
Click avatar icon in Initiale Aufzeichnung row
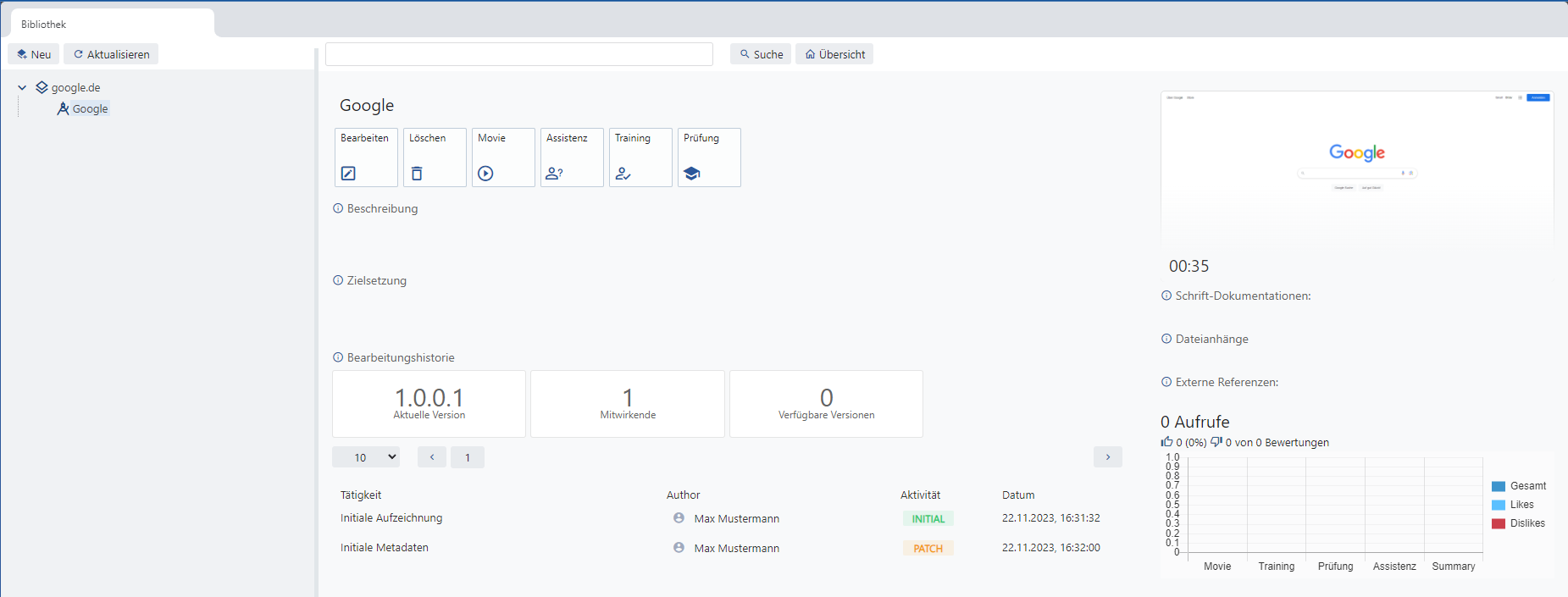[679, 518]
